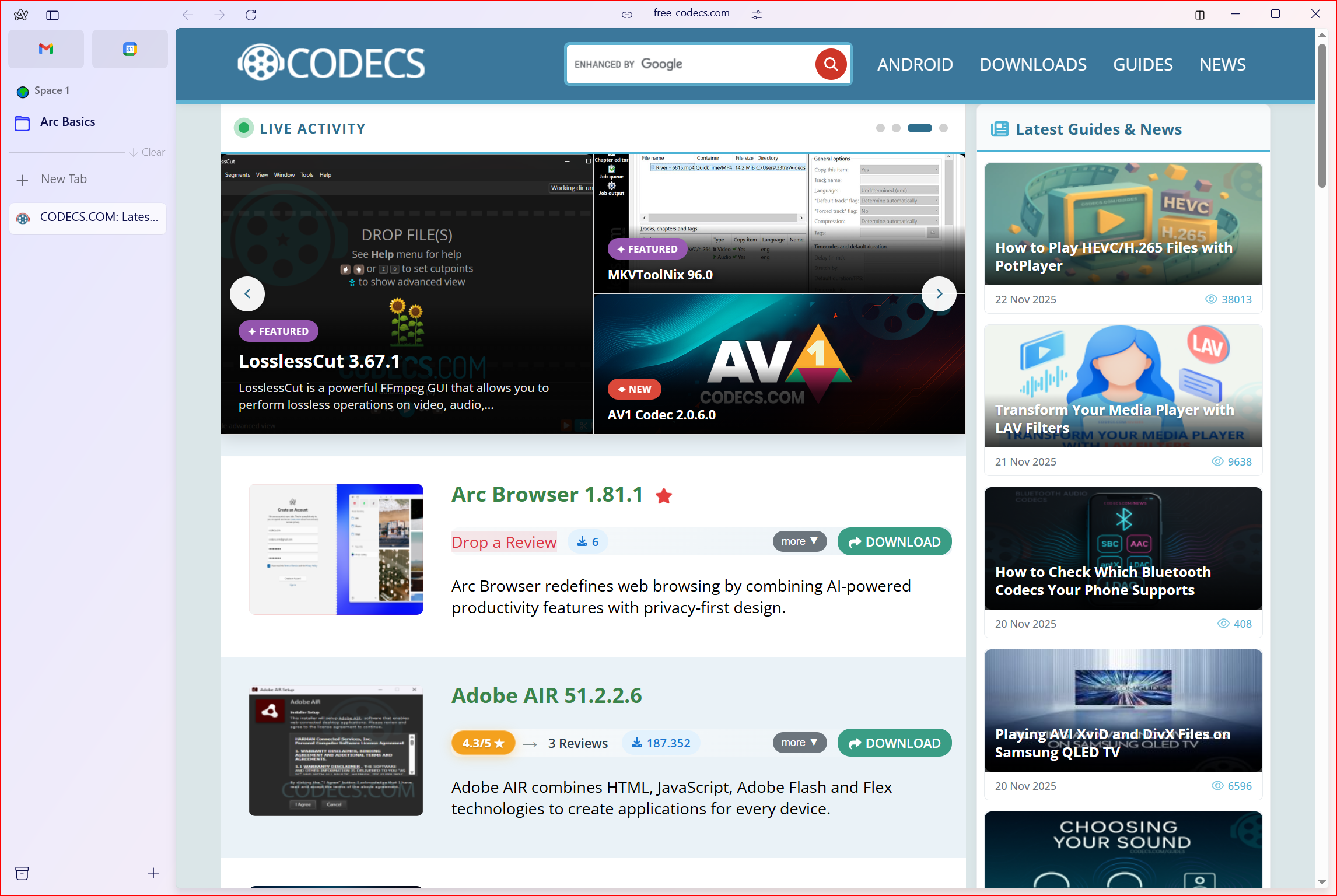The height and width of the screenshot is (896, 1337).
Task: Click the red Google search magnifier button
Action: [831, 64]
